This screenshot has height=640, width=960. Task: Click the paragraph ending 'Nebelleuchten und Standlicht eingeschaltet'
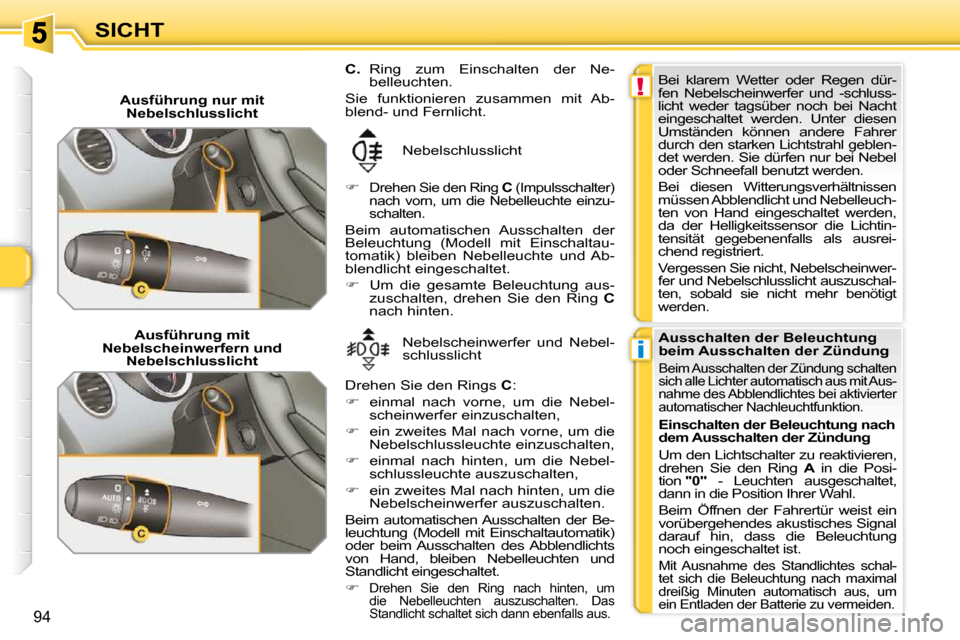coord(479,546)
